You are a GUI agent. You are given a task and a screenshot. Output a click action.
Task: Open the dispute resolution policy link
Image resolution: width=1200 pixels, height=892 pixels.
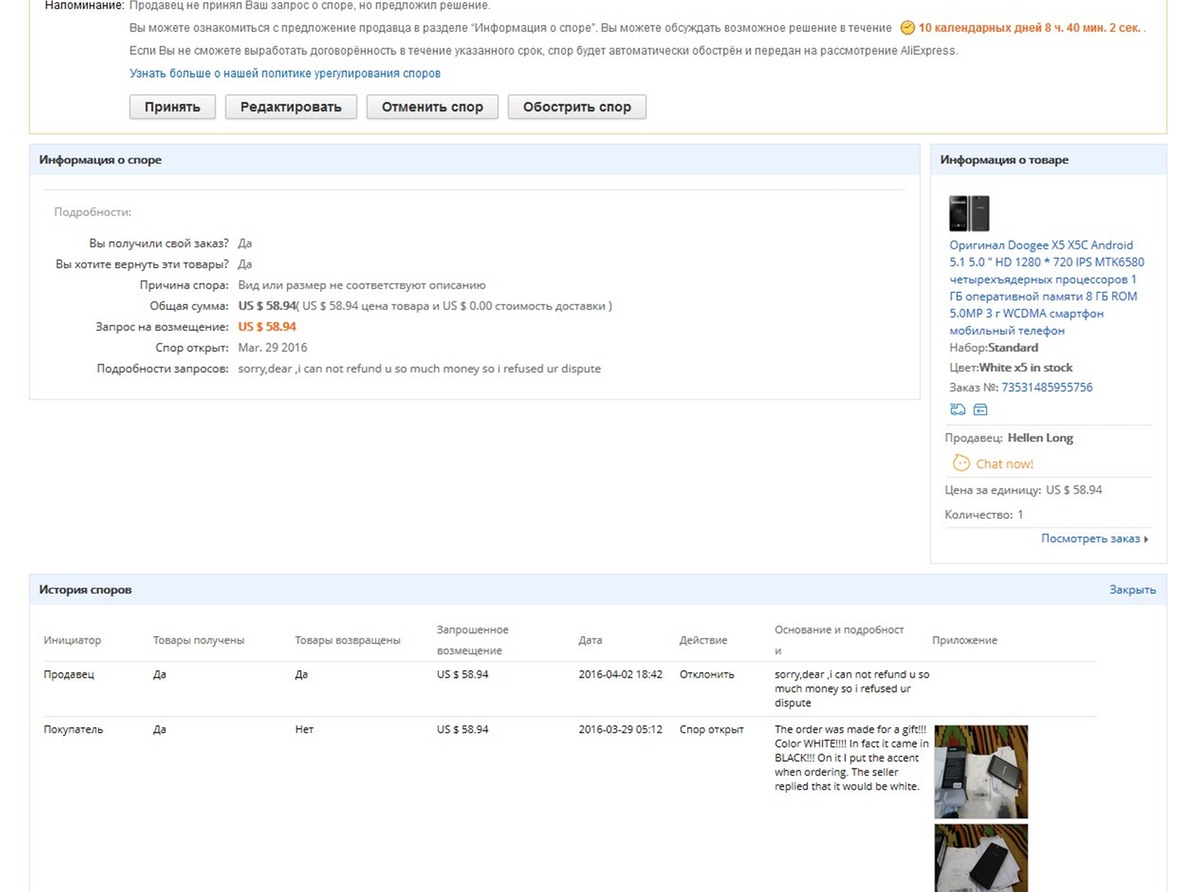coord(285,73)
